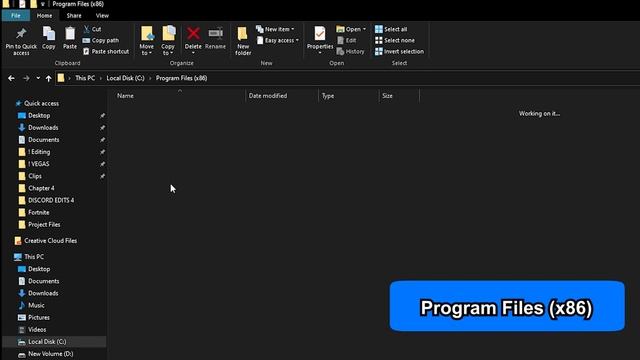Sort by the Type column header
This screenshot has width=640, height=360.
coord(328,96)
